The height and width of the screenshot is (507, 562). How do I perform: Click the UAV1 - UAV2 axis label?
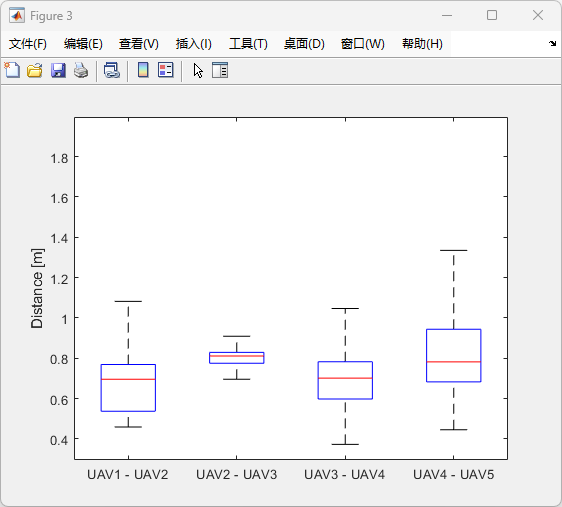128,475
